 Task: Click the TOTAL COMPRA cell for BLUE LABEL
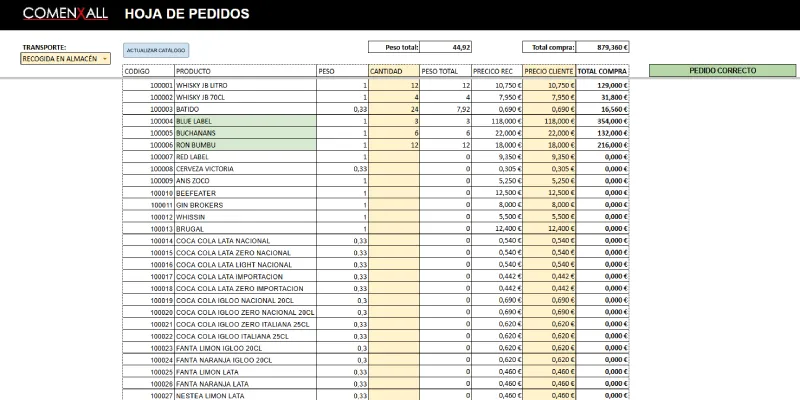[603, 121]
